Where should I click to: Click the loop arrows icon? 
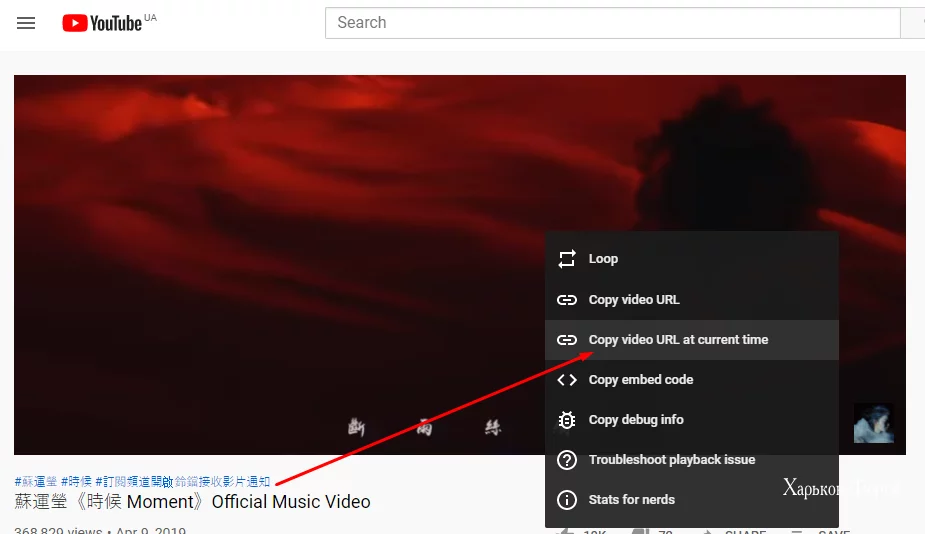[567, 259]
